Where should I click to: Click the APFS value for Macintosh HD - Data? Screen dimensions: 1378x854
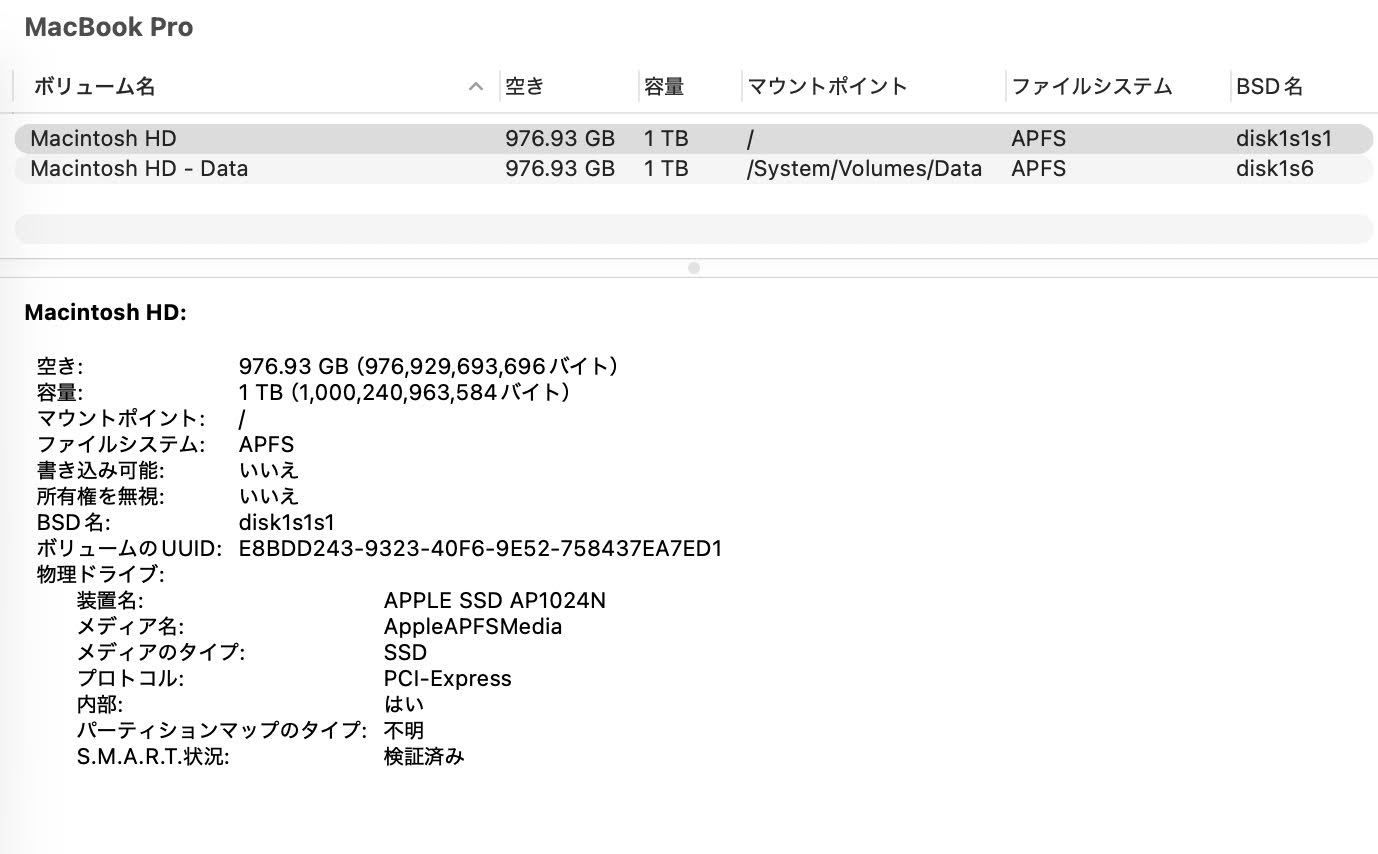coord(1038,168)
